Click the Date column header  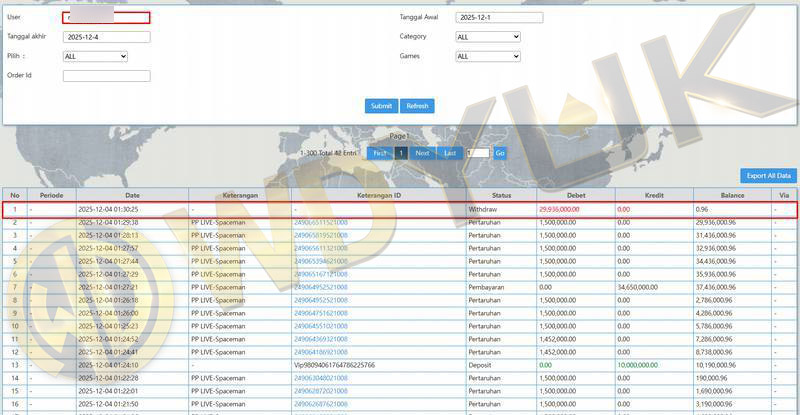132,195
